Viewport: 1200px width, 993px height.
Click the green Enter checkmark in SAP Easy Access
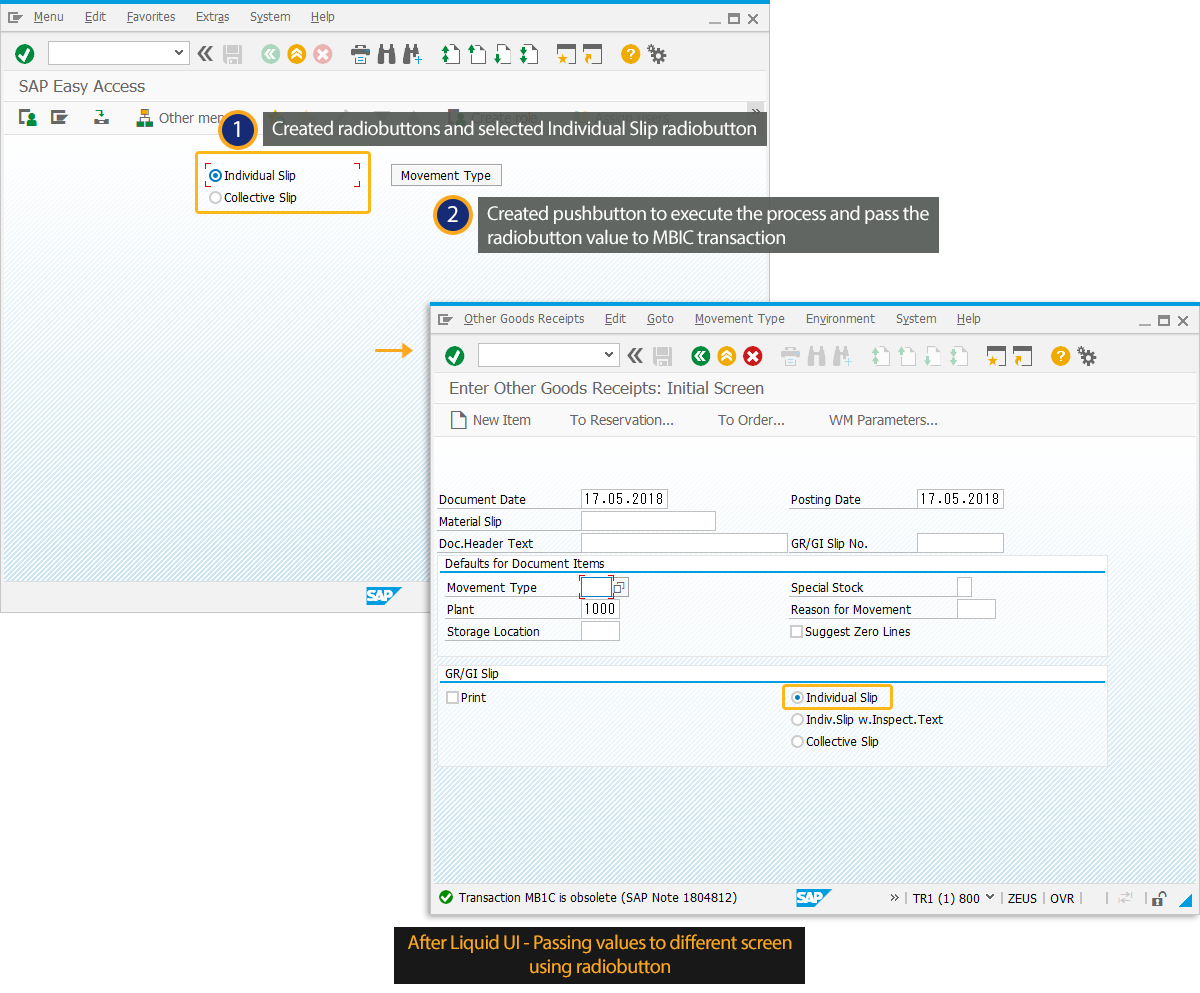click(25, 54)
